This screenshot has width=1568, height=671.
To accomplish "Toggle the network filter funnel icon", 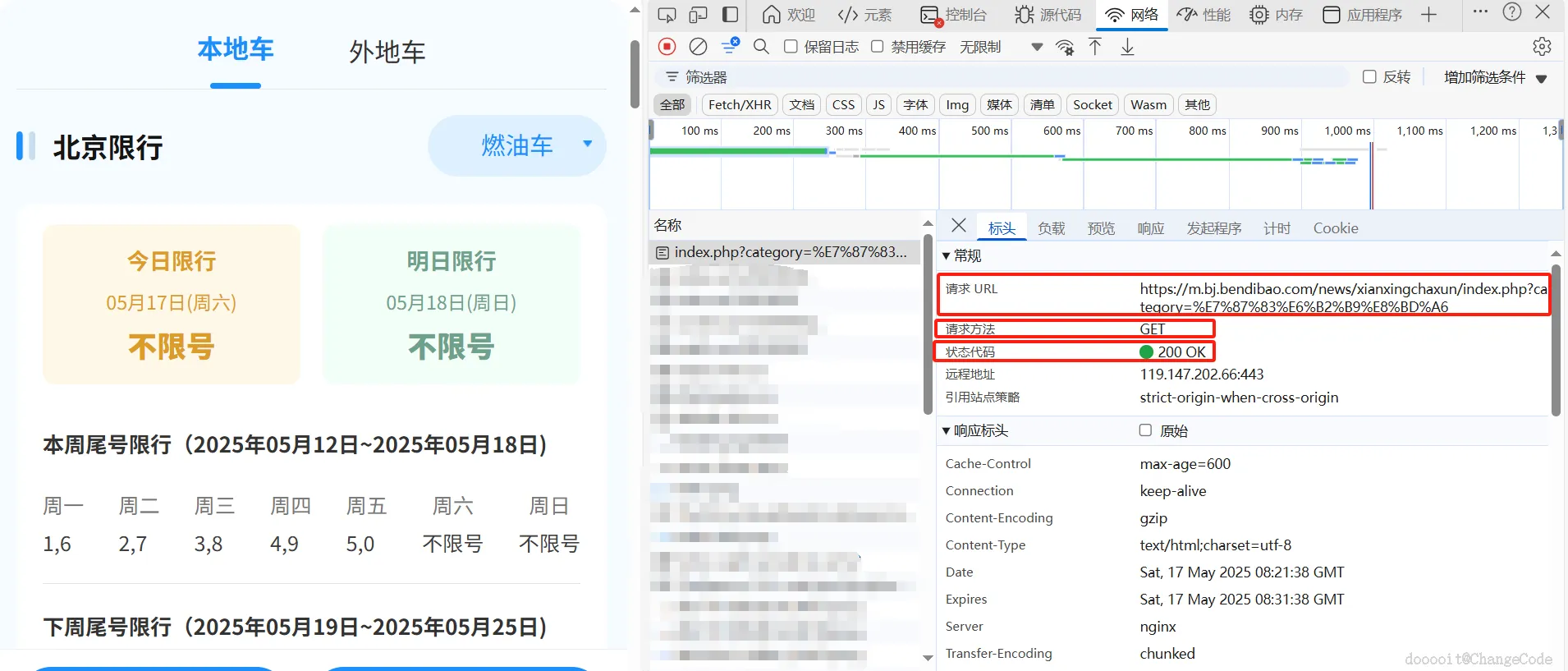I will [729, 46].
